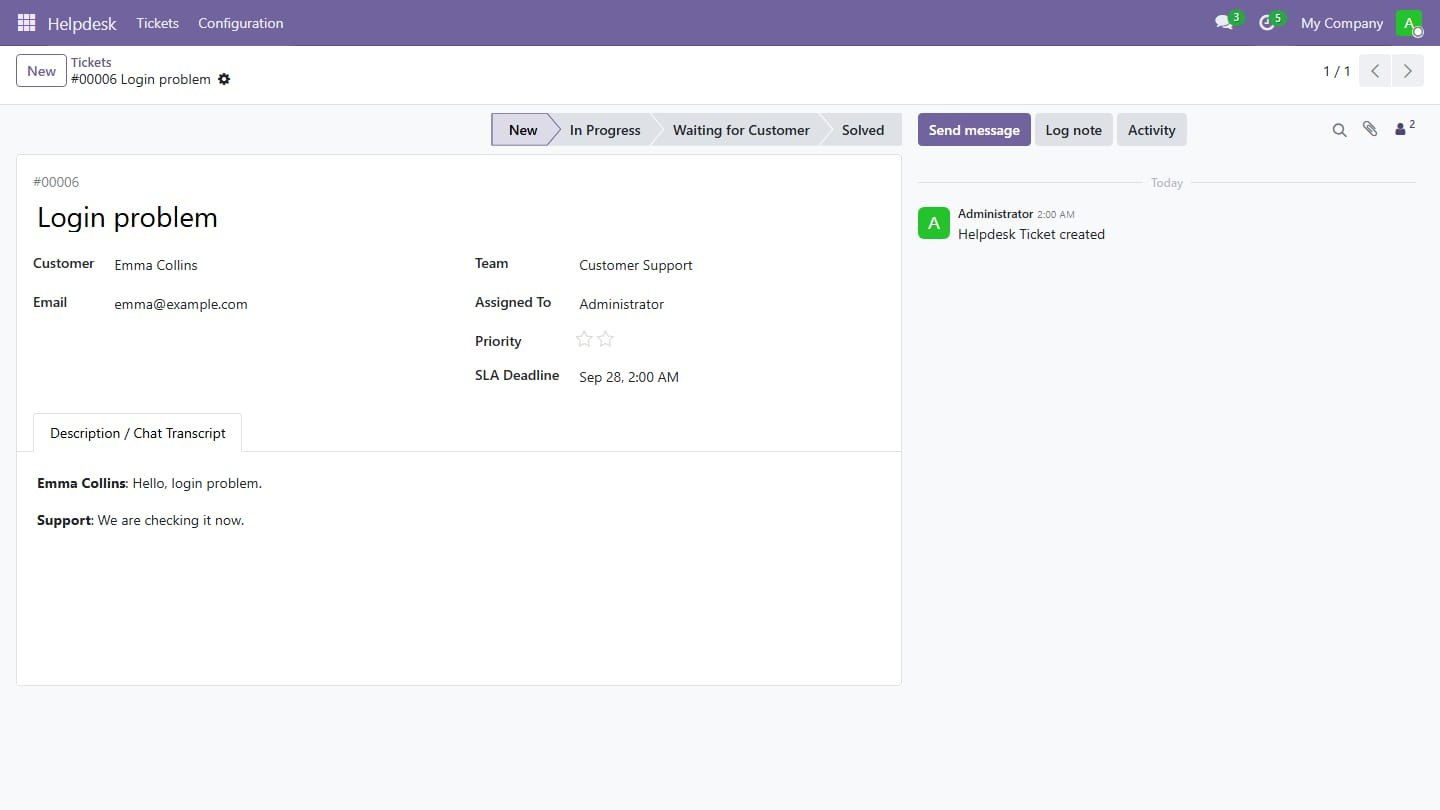Screen dimensions: 1440x810
Task: Mark ticket as Solved stage
Action: [x=863, y=130]
